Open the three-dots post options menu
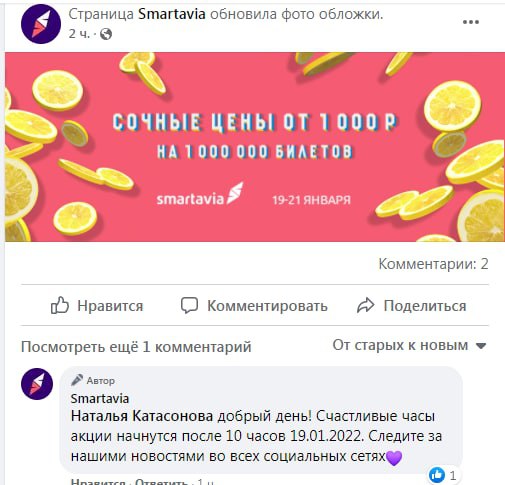 click(471, 22)
